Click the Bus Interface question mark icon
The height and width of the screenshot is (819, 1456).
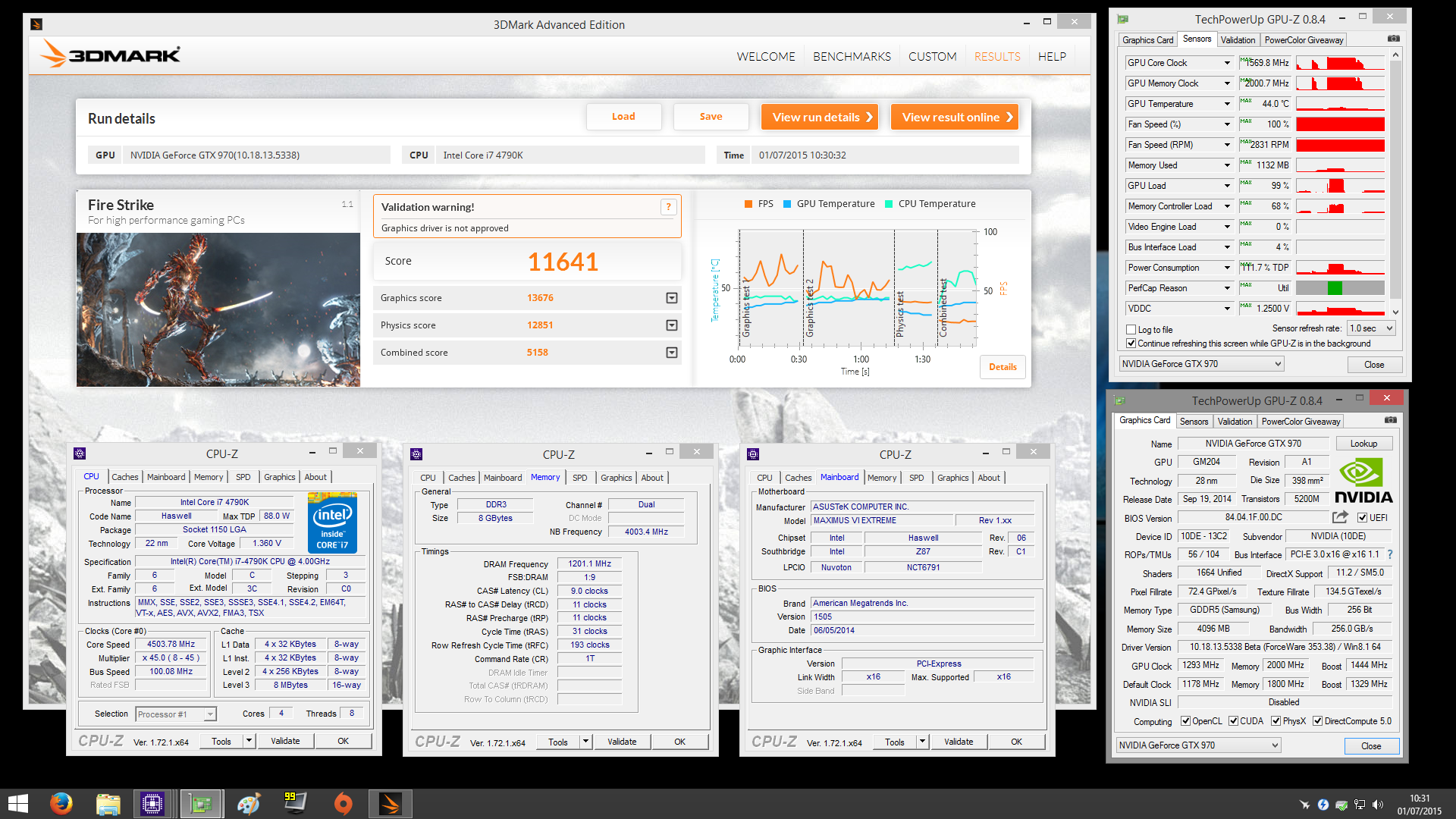click(x=1390, y=554)
